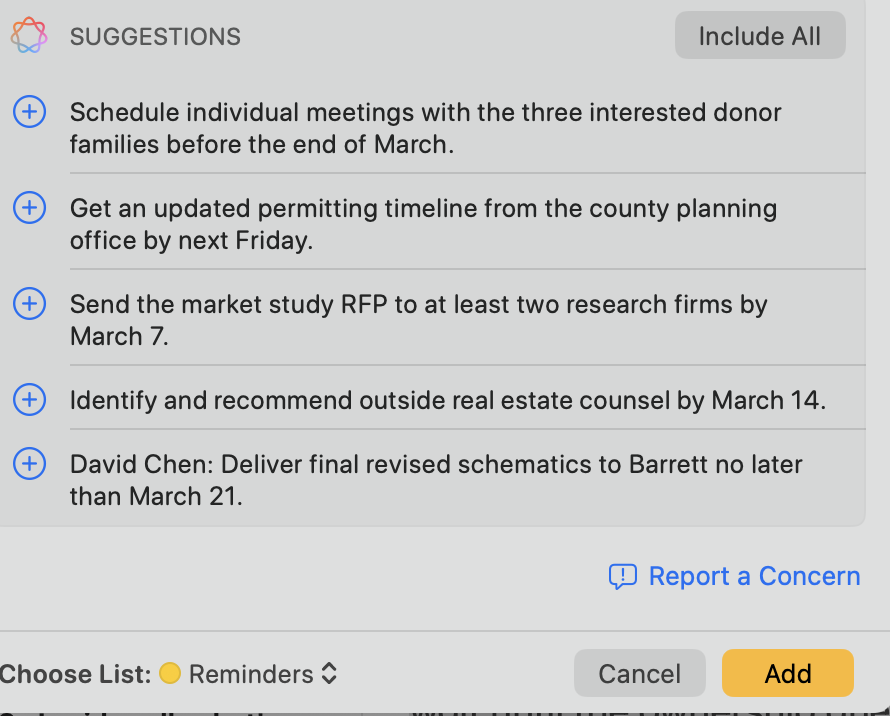Cancel the suggestions dialog
Image resolution: width=890 pixels, height=716 pixels.
(x=639, y=674)
